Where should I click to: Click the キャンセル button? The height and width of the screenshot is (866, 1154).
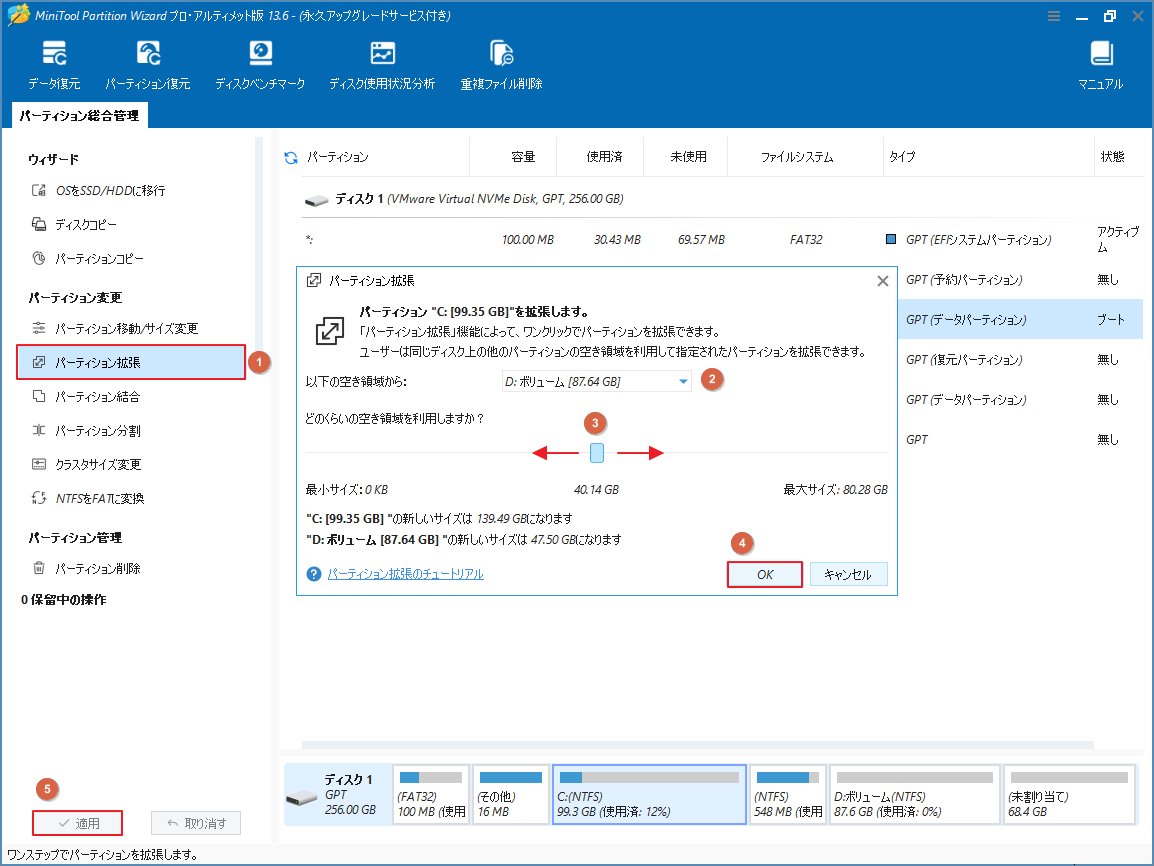[849, 575]
